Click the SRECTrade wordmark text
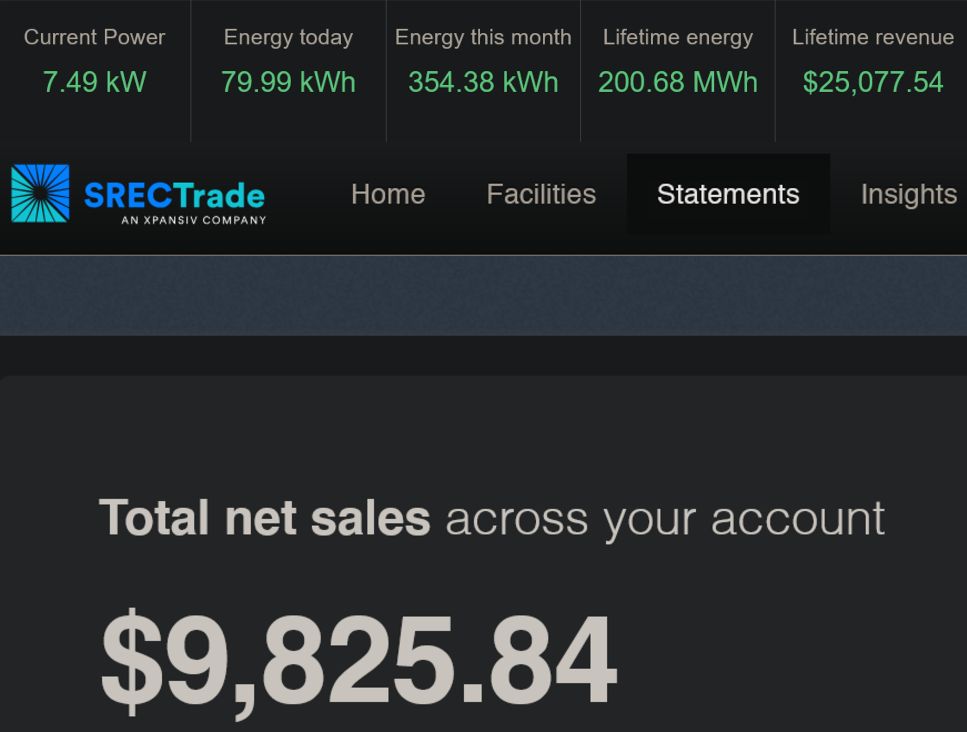Viewport: 967px width, 732px height. (x=174, y=194)
